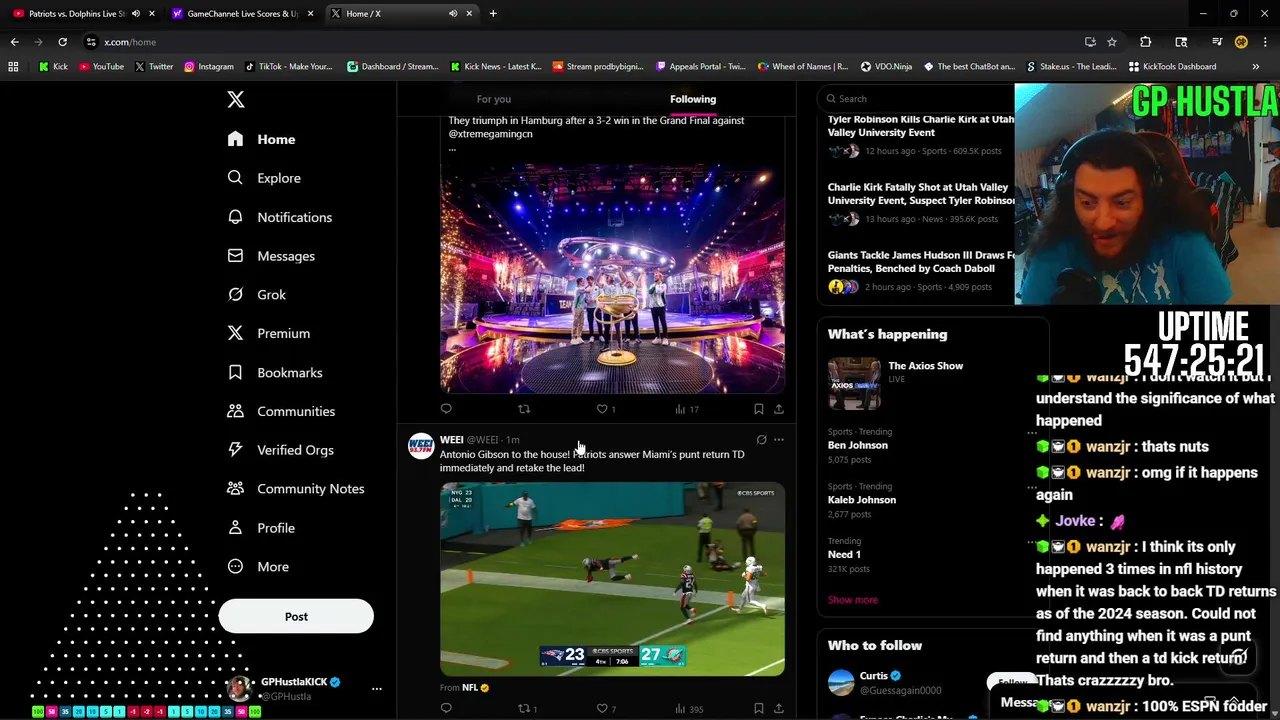Click the X logo above the Home link

pyautogui.click(x=235, y=99)
